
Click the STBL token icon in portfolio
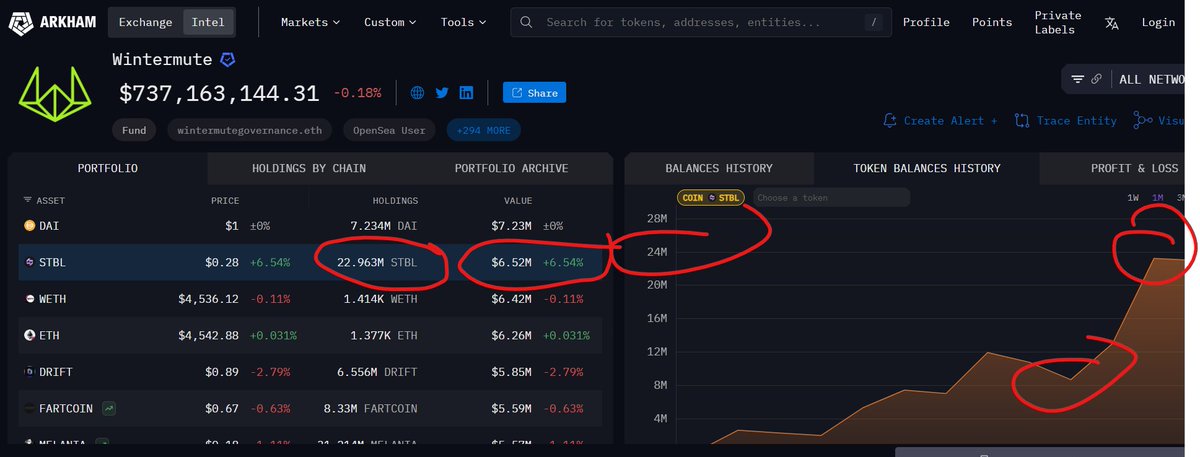point(28,263)
